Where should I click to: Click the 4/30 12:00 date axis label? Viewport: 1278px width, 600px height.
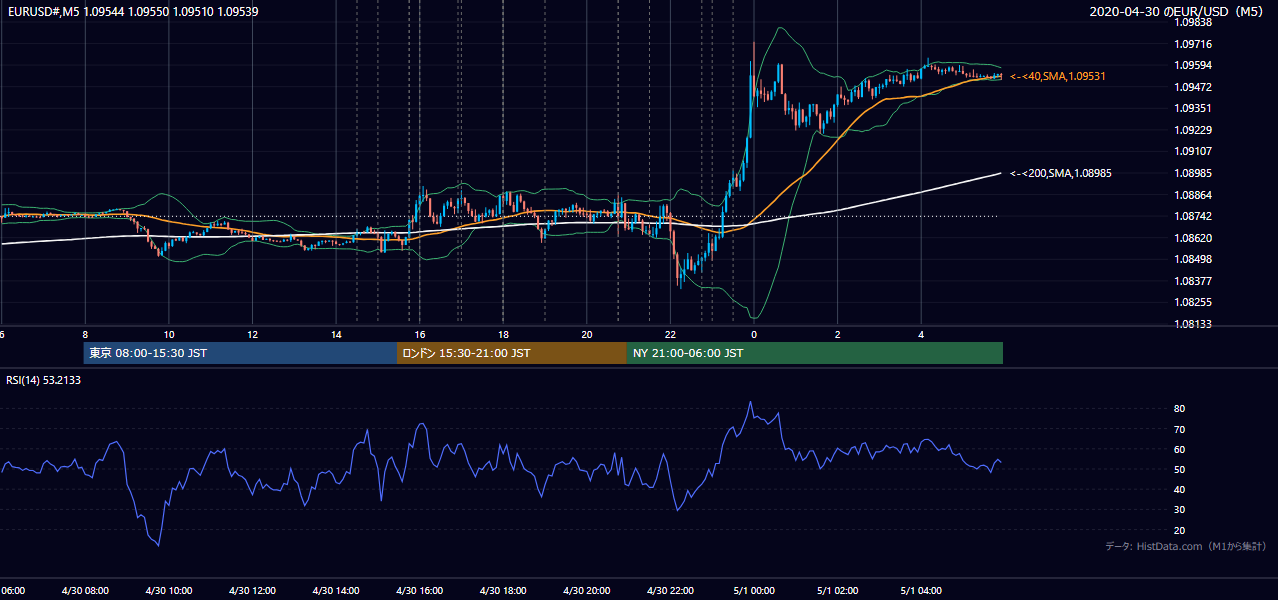[x=252, y=591]
